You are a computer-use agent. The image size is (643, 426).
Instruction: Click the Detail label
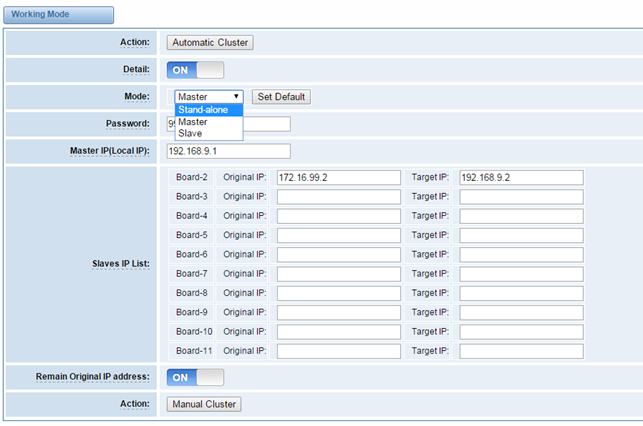136,69
